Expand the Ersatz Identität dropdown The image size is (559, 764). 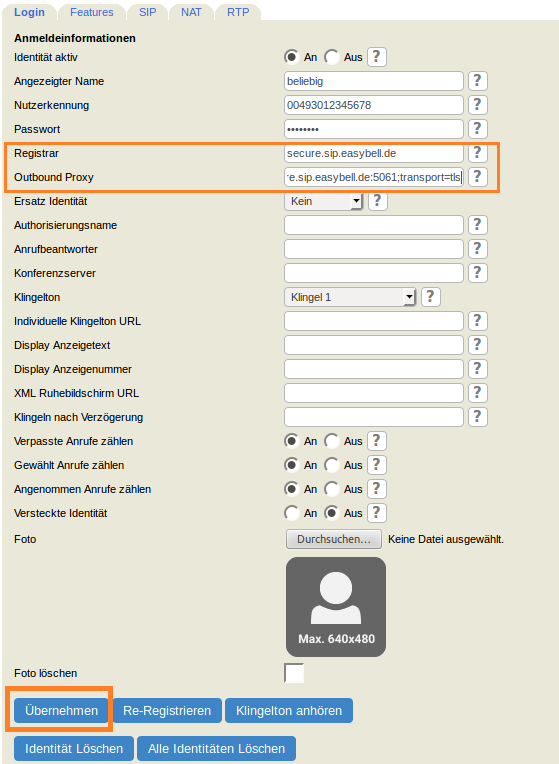(x=324, y=201)
